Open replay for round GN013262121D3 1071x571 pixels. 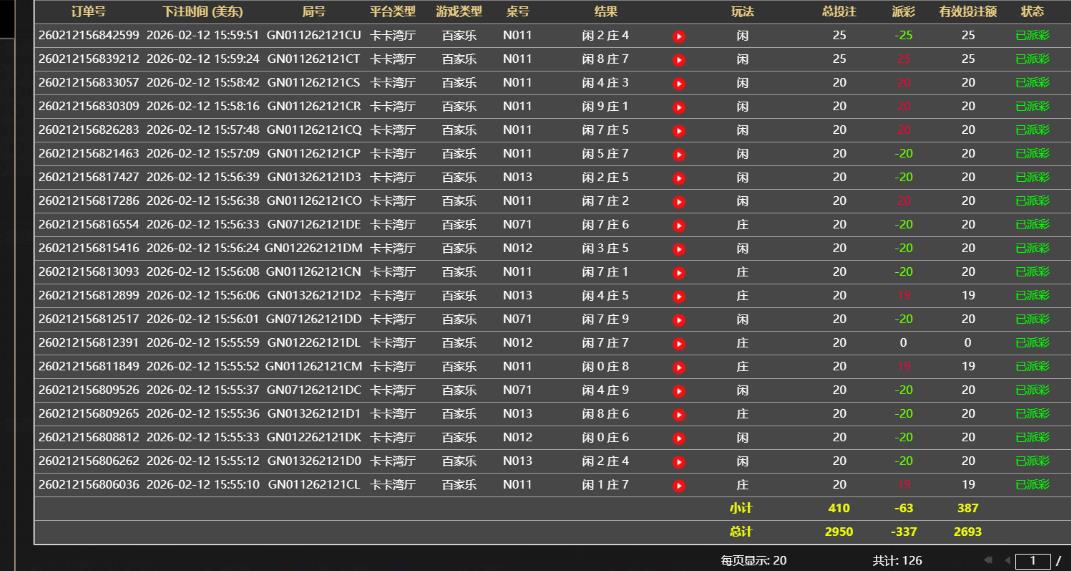(679, 178)
